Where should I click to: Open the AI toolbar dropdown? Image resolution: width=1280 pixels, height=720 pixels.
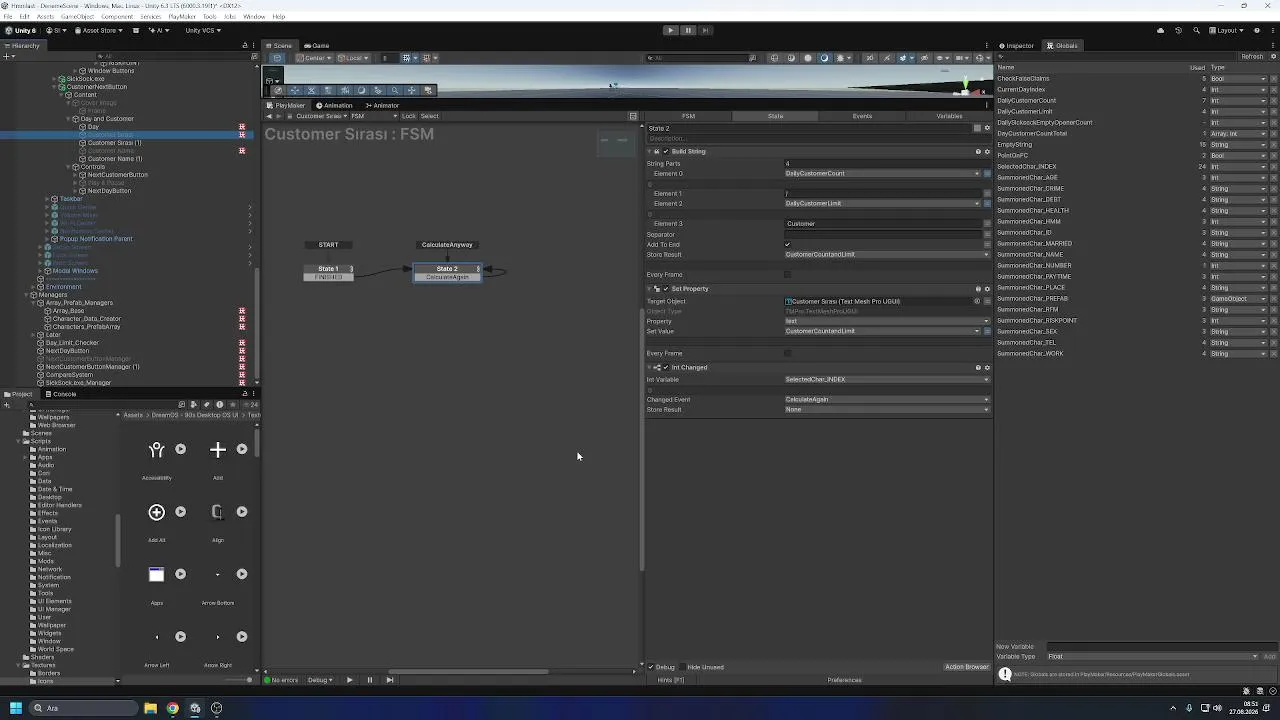(x=160, y=30)
